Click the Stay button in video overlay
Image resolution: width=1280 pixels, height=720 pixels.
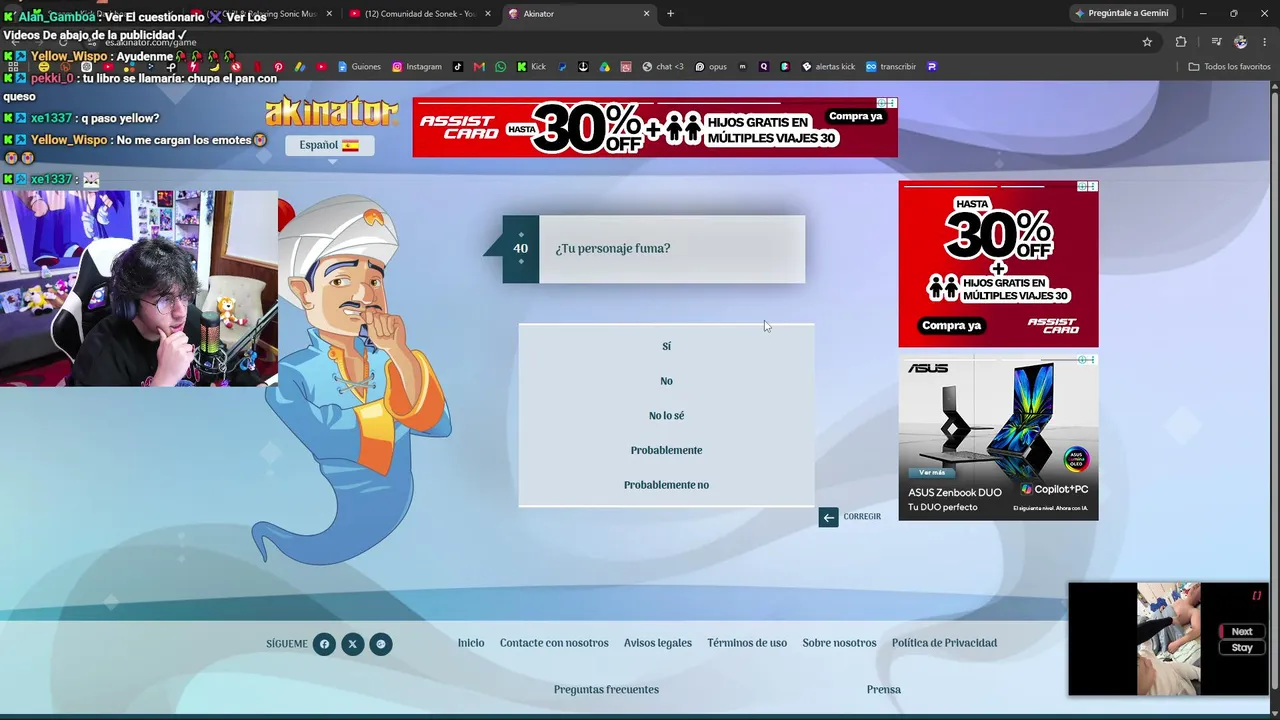(1242, 647)
